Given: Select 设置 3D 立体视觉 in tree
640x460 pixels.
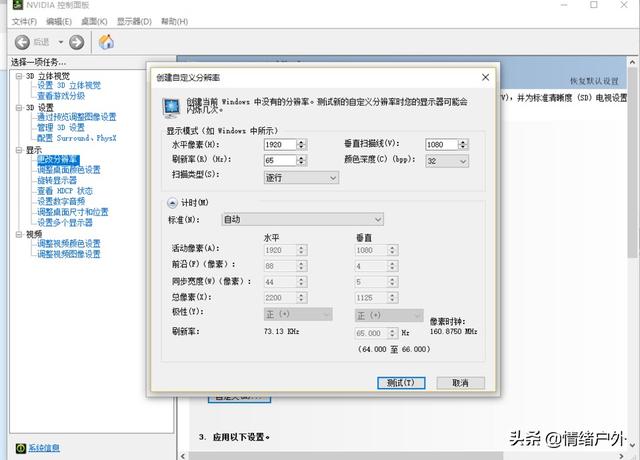Looking at the screenshot, I should coord(69,85).
